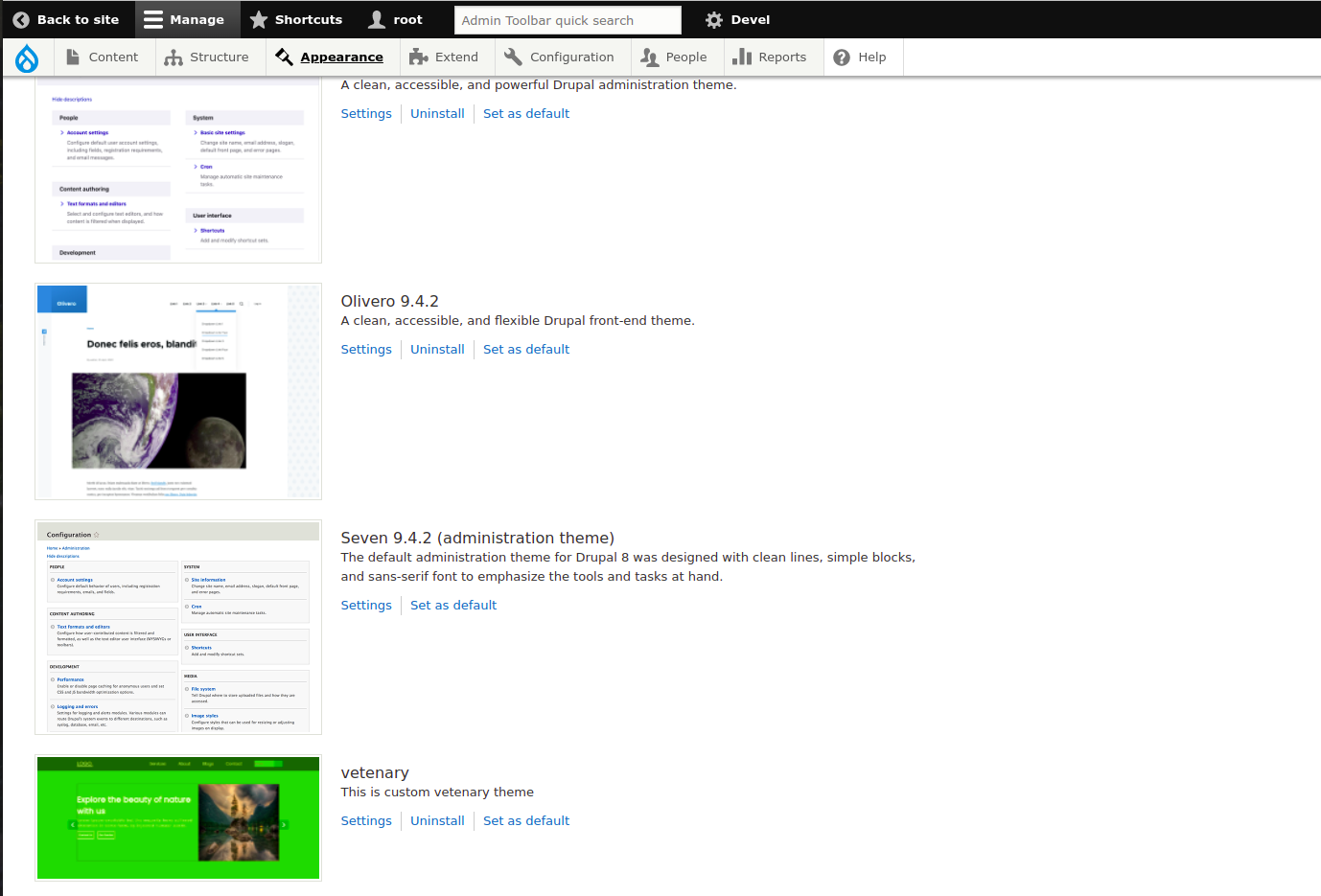This screenshot has width=1321, height=896.
Task: Click the Back to site link
Action: (66, 19)
